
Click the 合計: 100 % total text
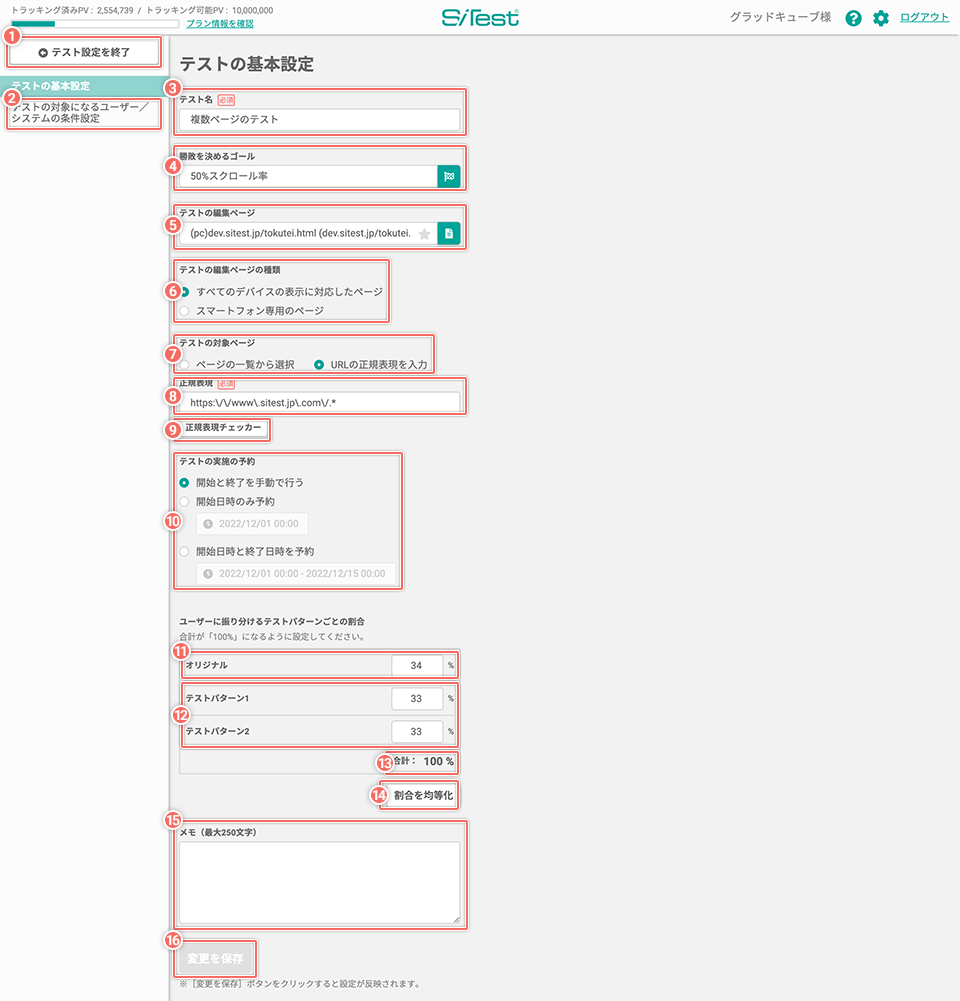pyautogui.click(x=423, y=761)
